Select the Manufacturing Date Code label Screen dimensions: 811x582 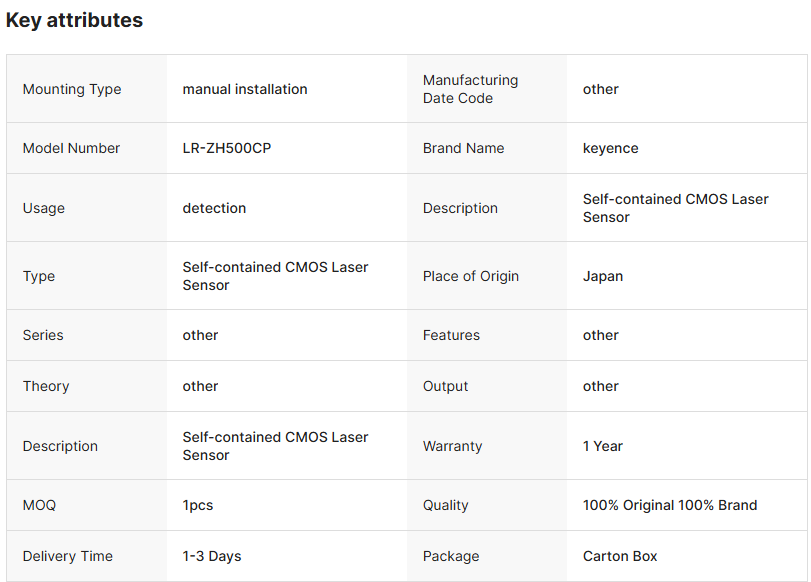tap(470, 89)
